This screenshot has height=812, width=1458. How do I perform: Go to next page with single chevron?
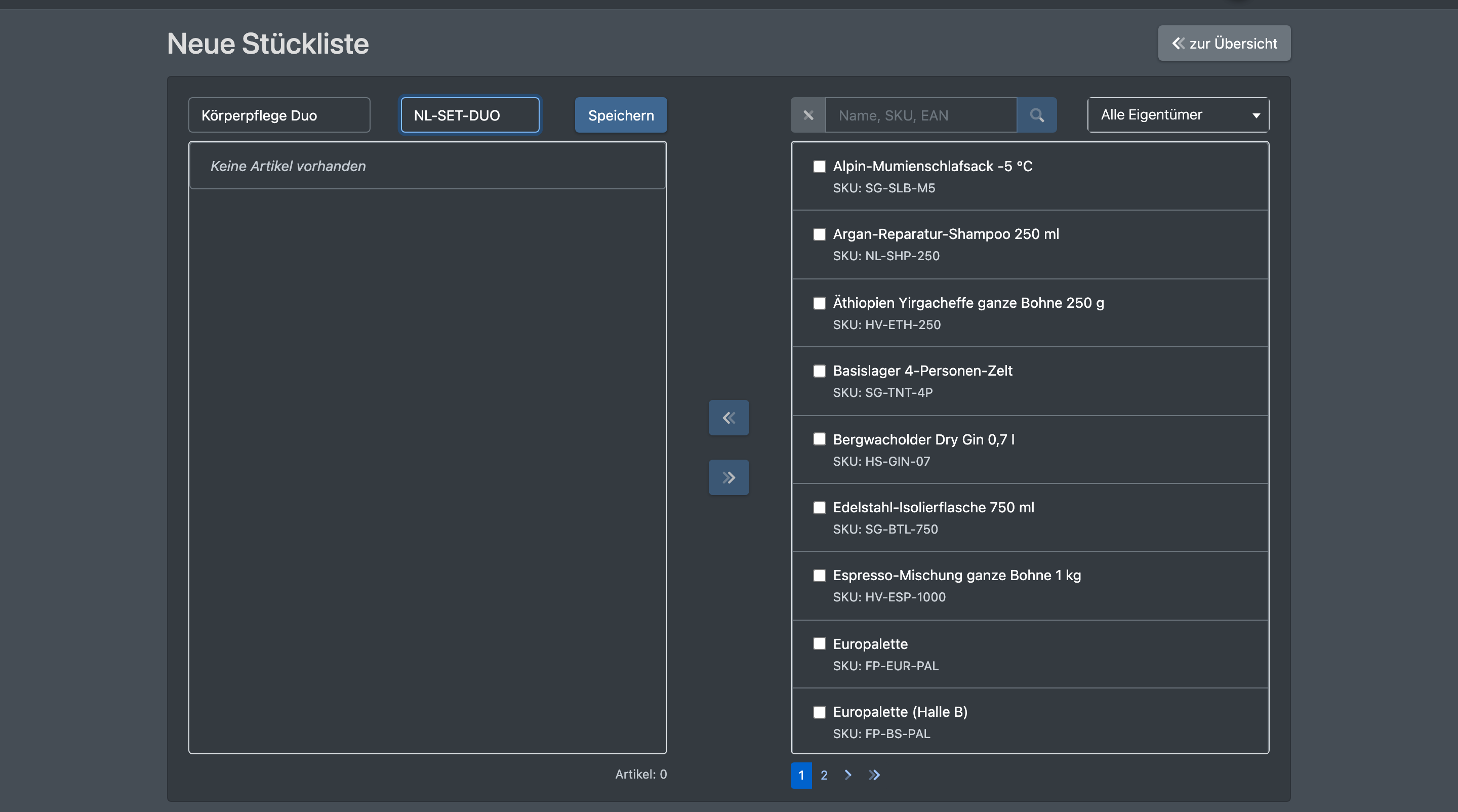[x=847, y=775]
